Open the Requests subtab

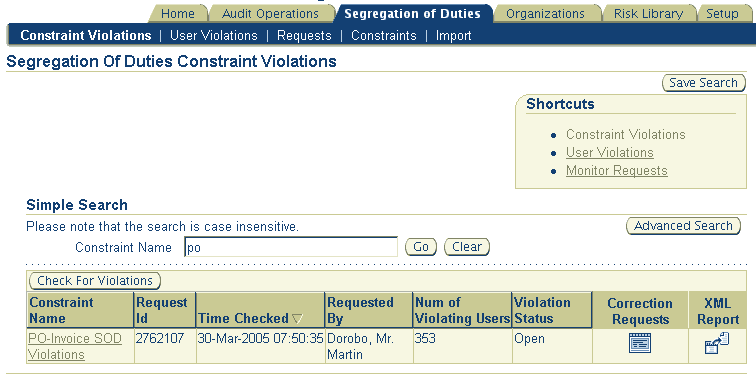[x=304, y=36]
